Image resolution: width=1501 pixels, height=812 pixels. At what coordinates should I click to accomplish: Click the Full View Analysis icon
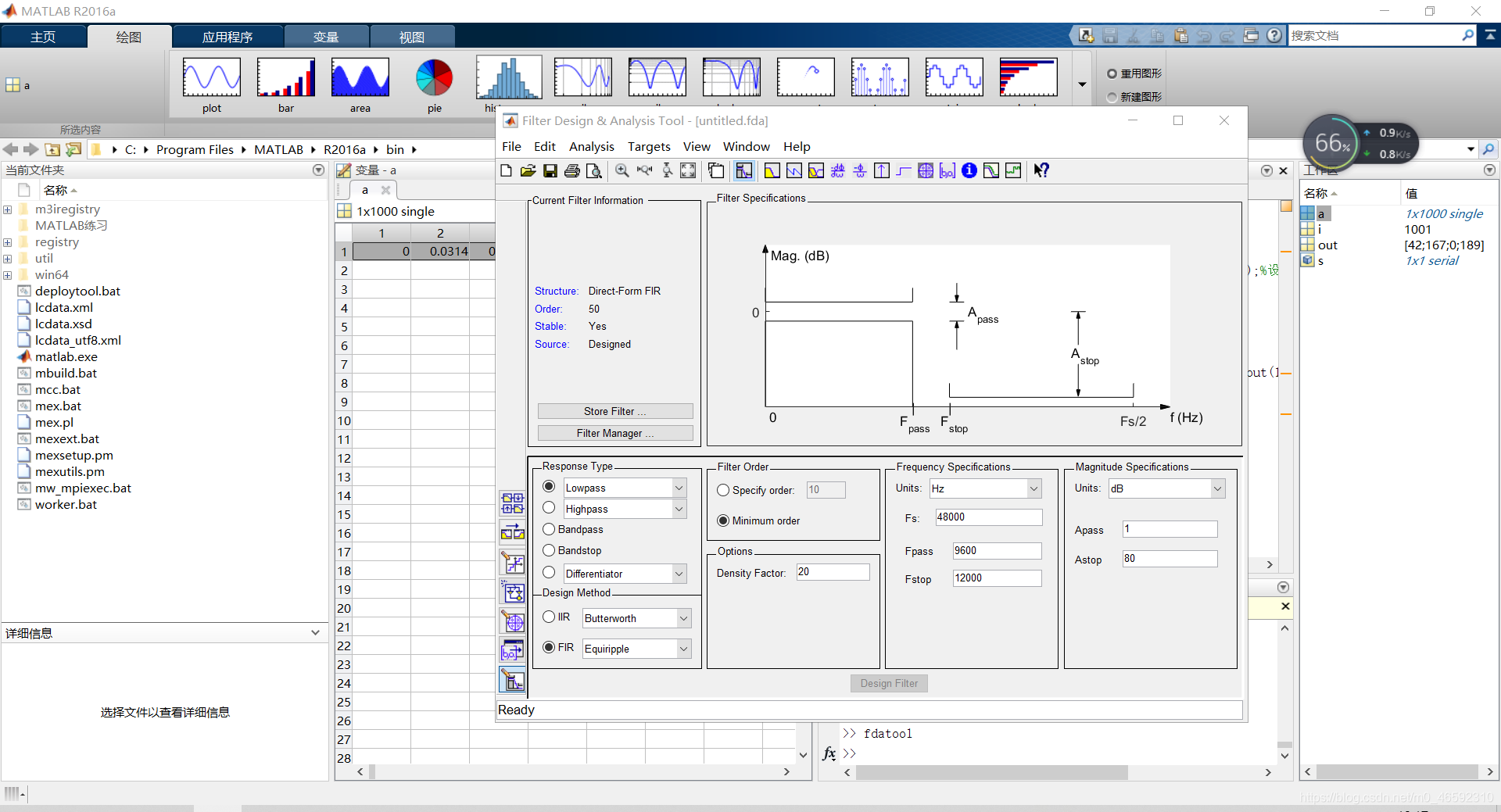point(716,170)
